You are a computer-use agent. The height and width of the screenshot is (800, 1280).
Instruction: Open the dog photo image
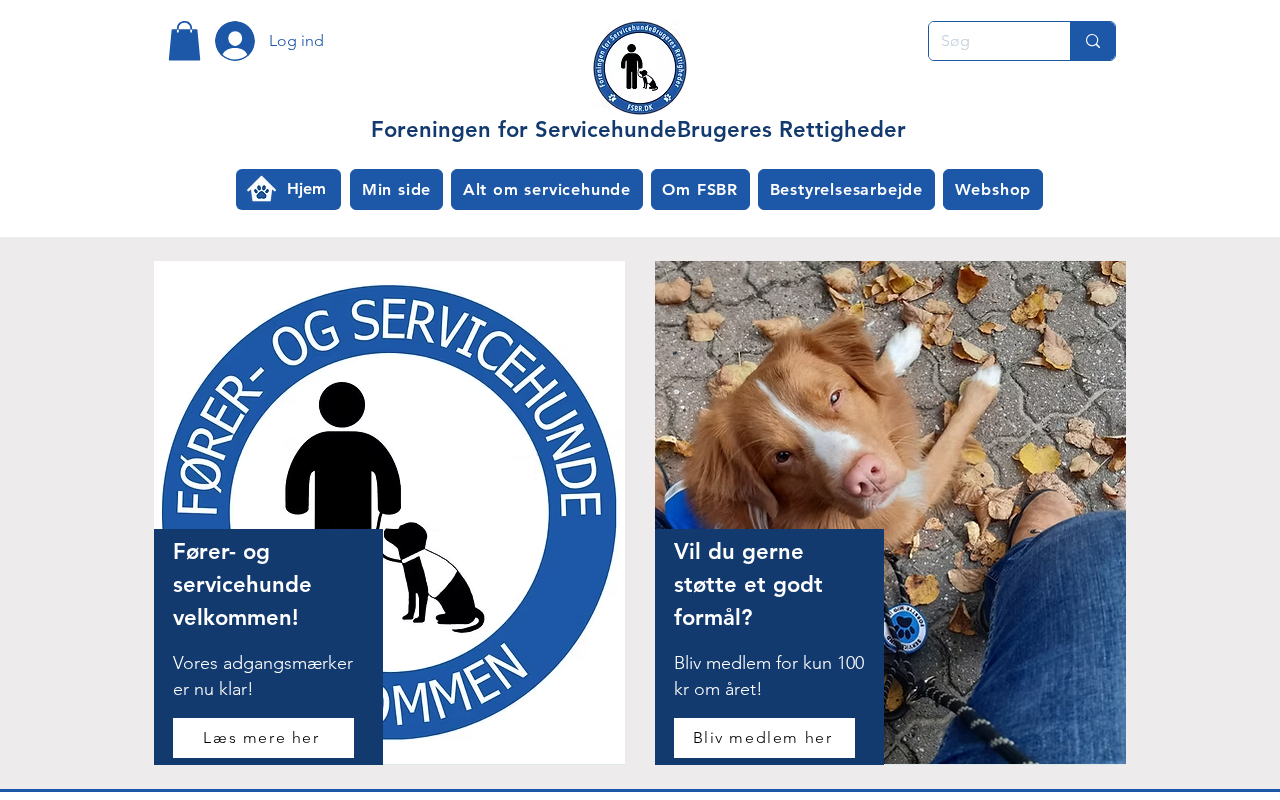[890, 513]
